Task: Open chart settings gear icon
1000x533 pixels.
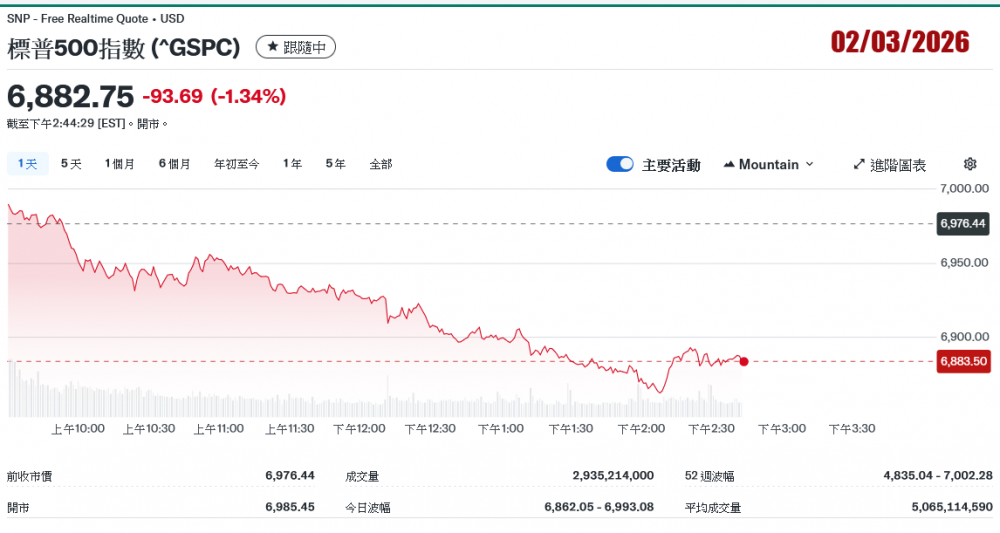Action: point(969,164)
